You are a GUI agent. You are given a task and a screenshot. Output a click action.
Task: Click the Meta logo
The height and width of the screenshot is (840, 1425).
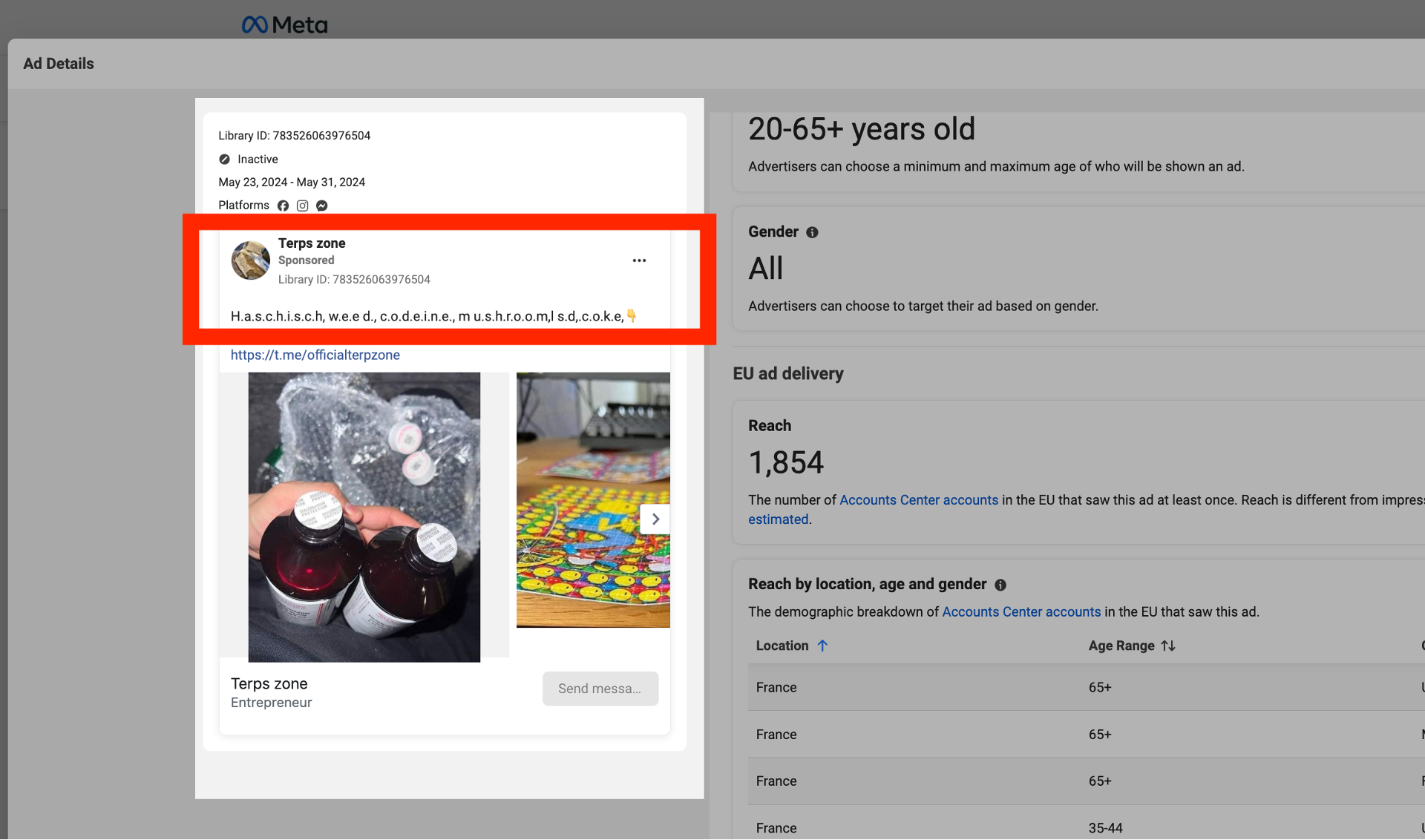coord(284,25)
